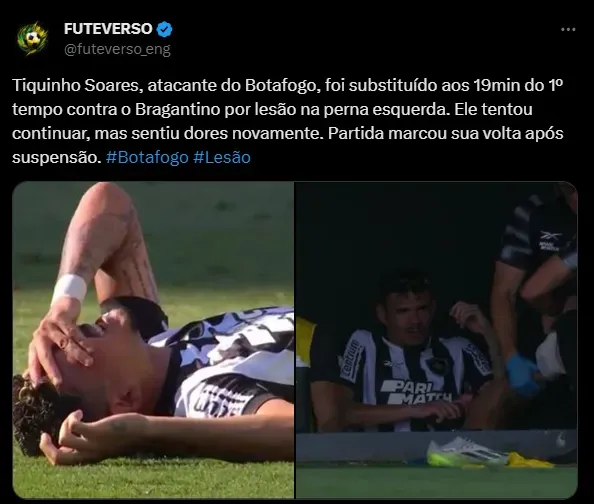The height and width of the screenshot is (504, 594).
Task: Open the three-dot more options menu
Action: tap(568, 29)
